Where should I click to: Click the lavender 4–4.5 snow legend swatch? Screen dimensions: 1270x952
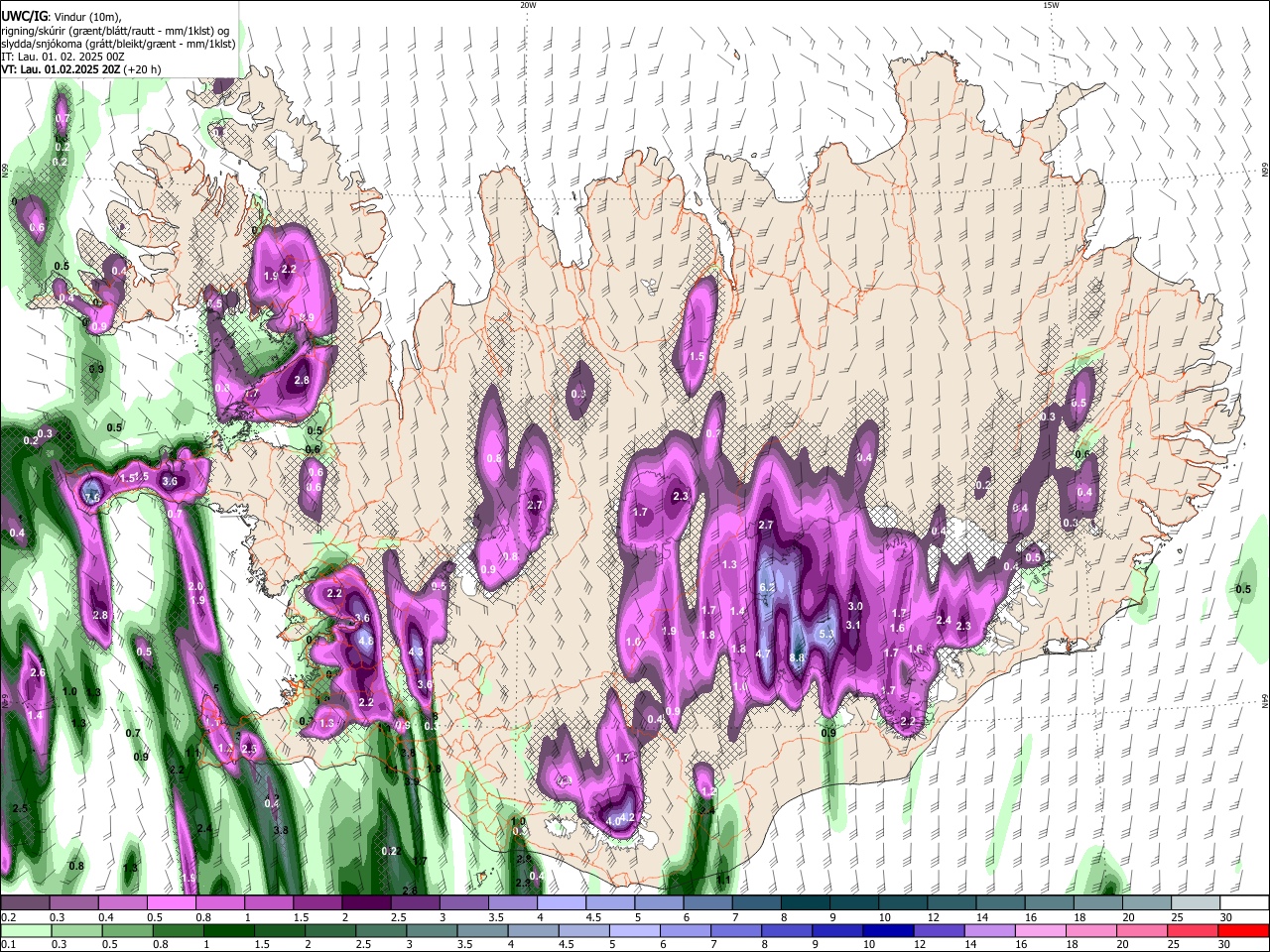(561, 903)
